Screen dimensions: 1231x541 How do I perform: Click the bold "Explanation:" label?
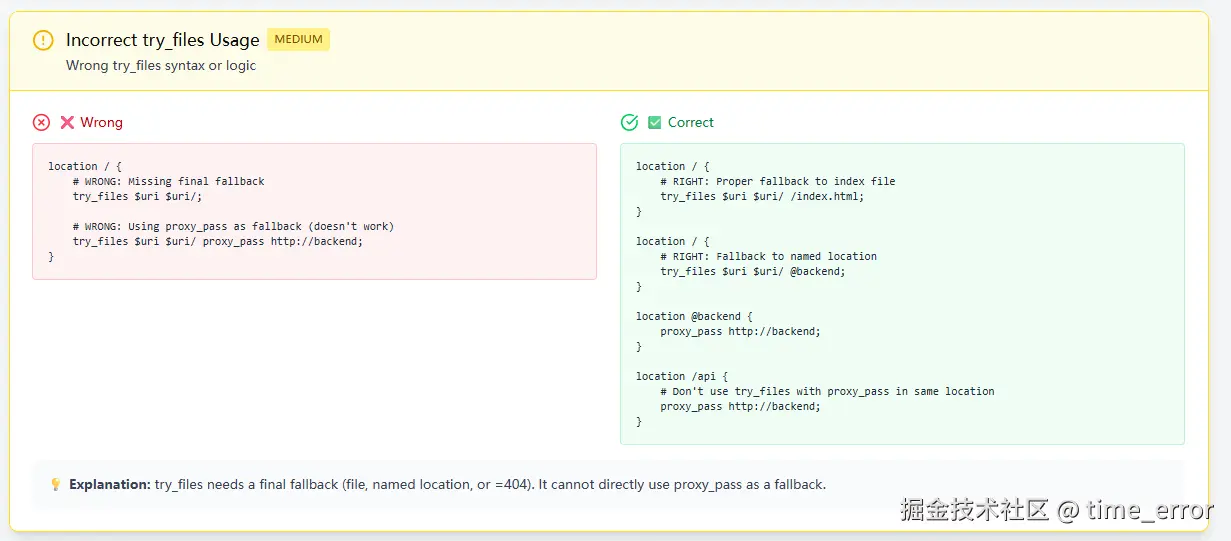109,484
